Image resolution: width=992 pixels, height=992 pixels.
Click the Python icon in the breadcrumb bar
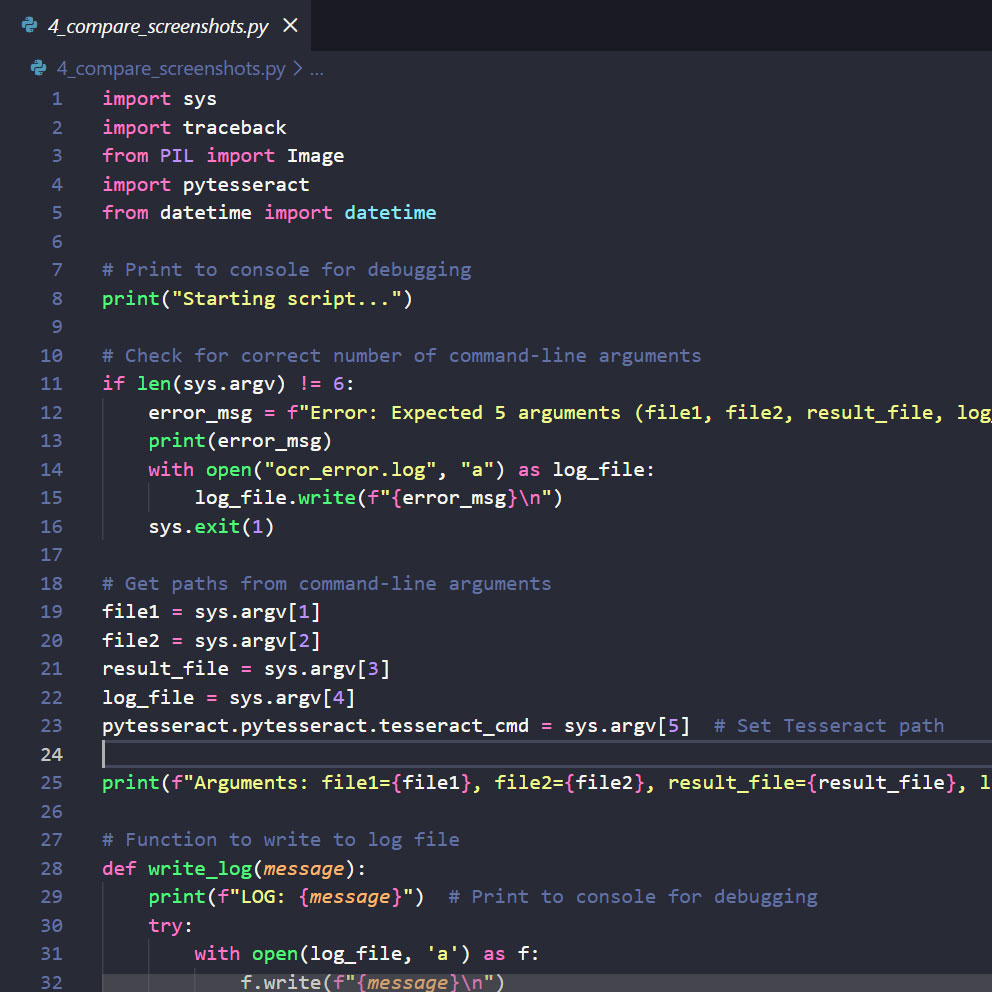(x=39, y=69)
